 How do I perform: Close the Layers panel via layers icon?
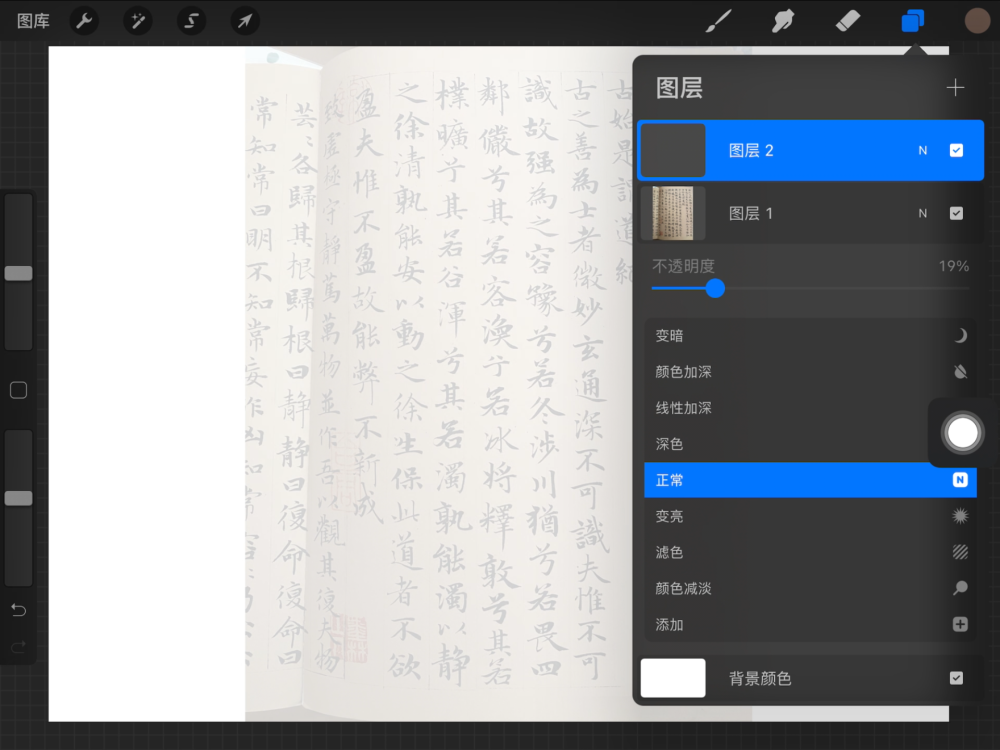pyautogui.click(x=912, y=21)
